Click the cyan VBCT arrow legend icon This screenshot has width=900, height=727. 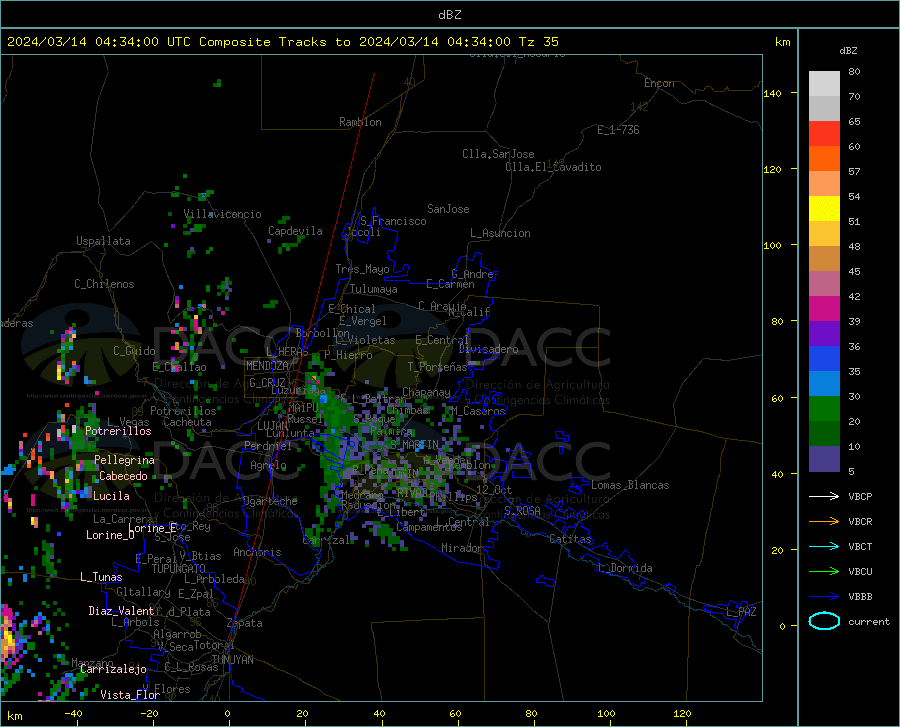[x=824, y=546]
